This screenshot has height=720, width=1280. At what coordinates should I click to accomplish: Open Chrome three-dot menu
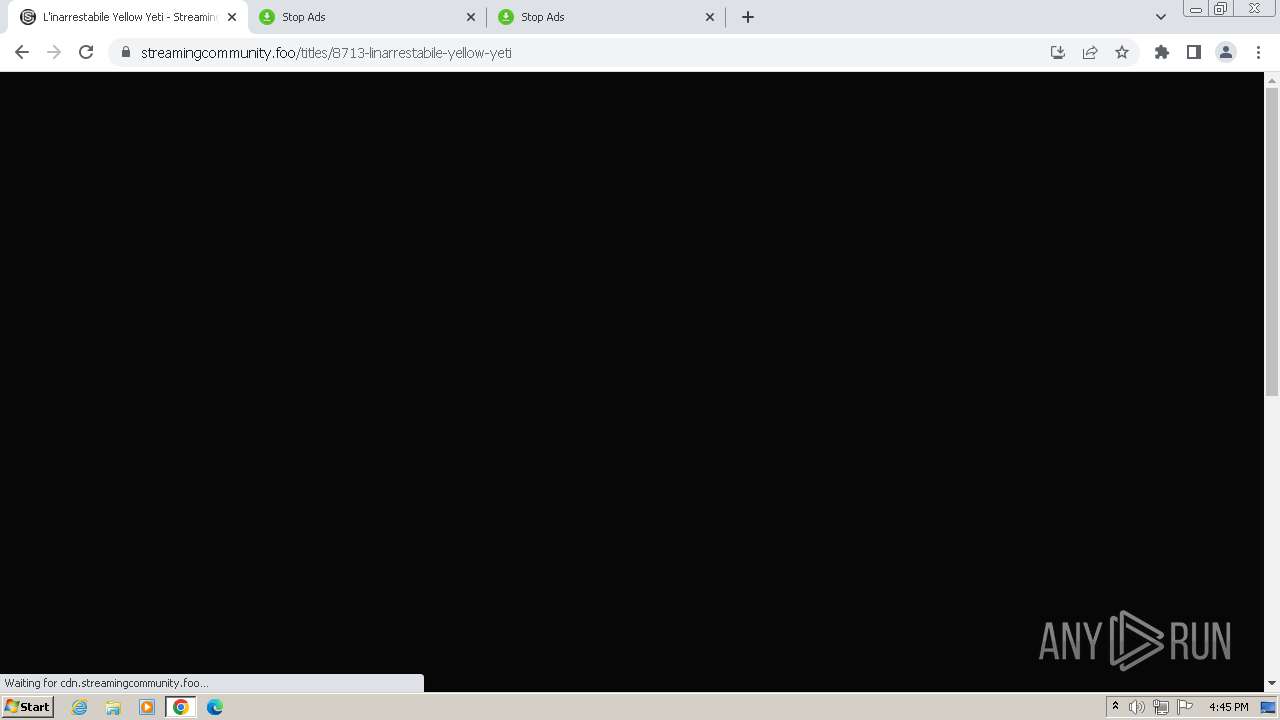coord(1259,52)
